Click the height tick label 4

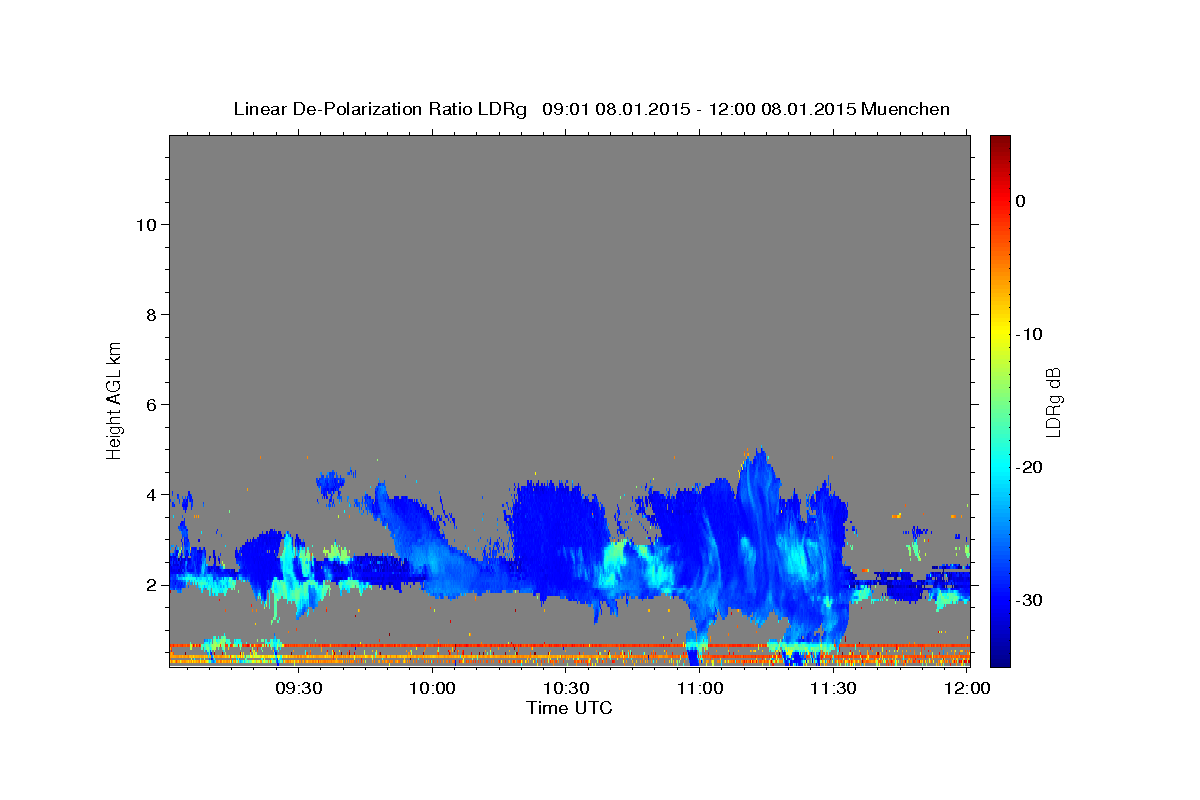tap(150, 494)
